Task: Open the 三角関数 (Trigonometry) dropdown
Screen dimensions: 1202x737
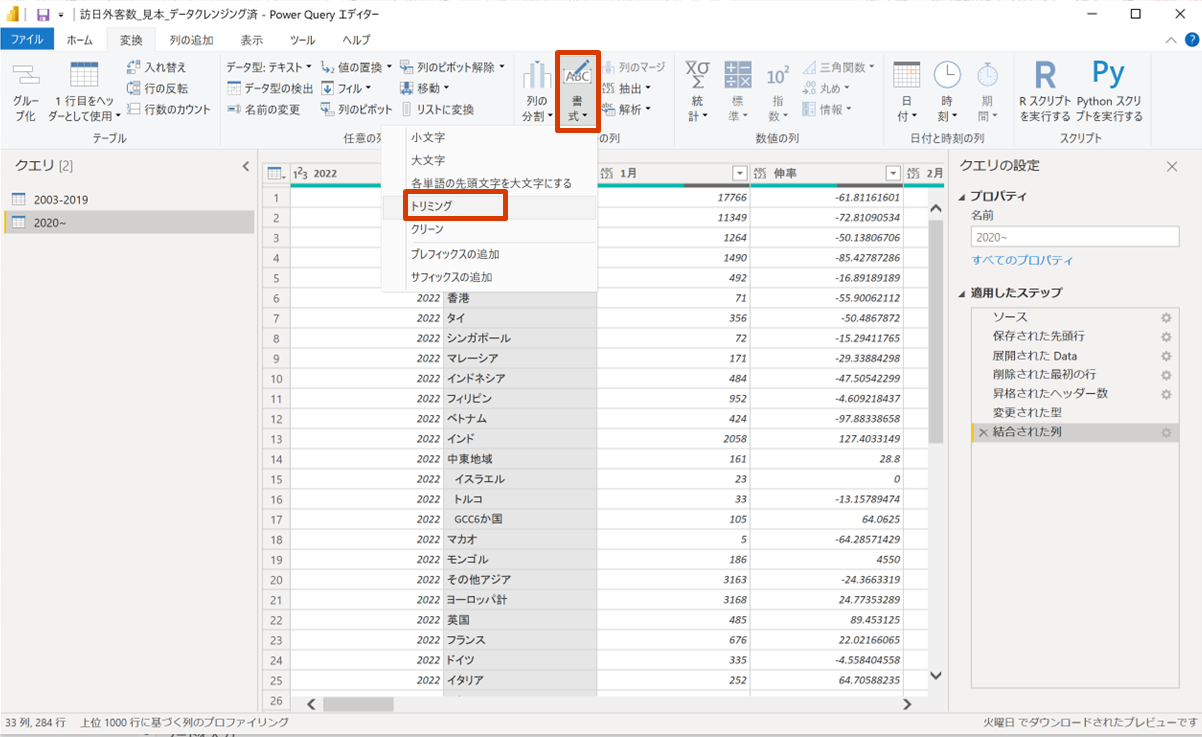Action: 839,67
